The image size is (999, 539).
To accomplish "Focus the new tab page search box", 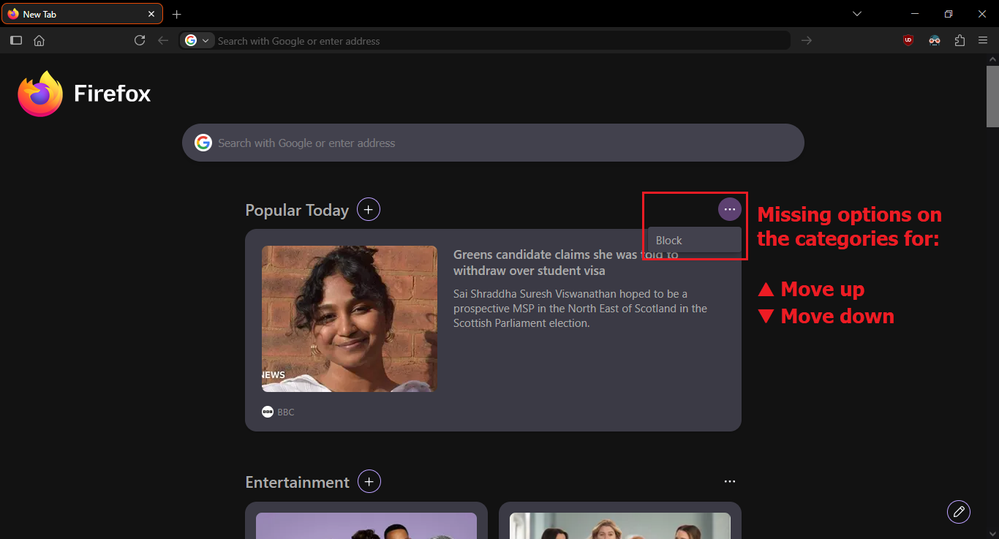I will click(493, 143).
